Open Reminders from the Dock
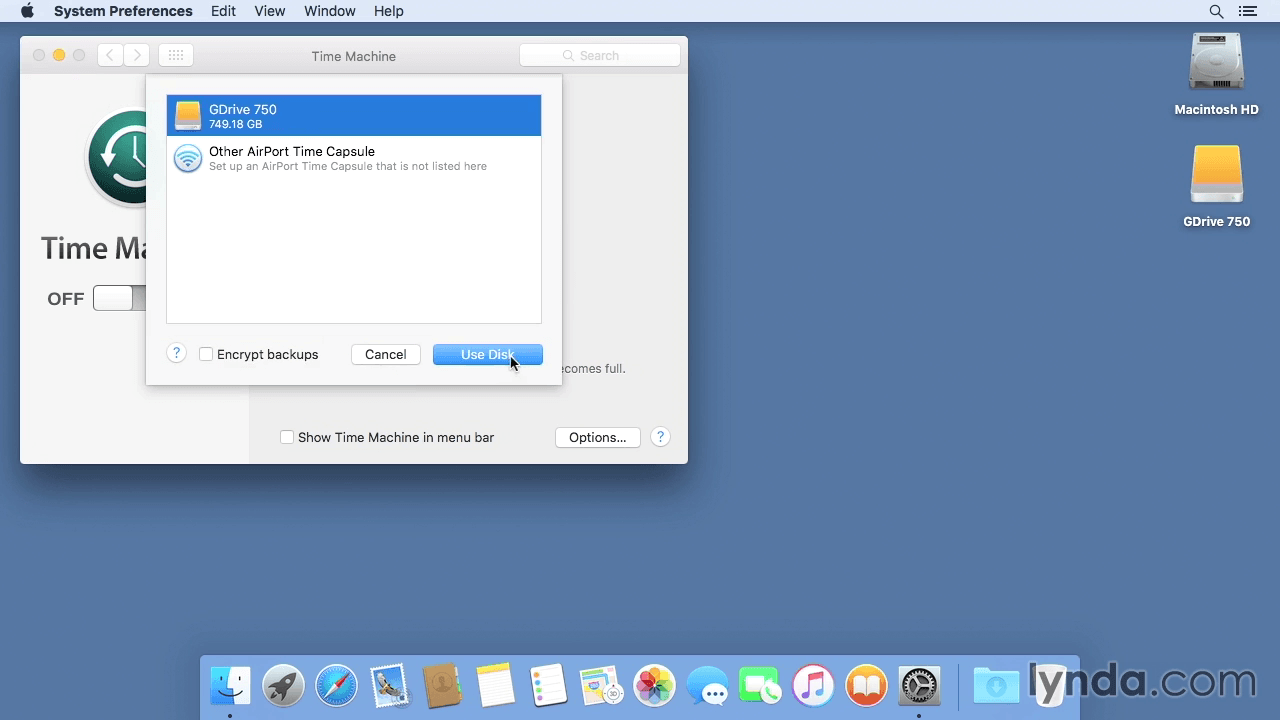The width and height of the screenshot is (1280, 720). tap(548, 686)
